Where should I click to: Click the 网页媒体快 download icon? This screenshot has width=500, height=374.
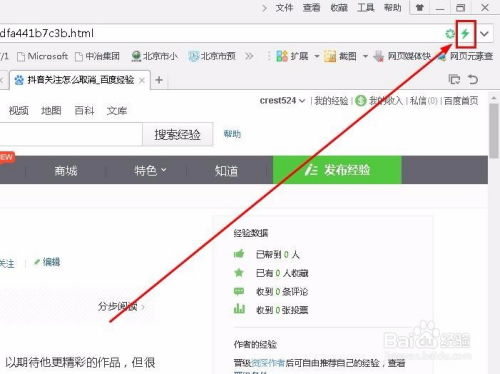tap(378, 56)
